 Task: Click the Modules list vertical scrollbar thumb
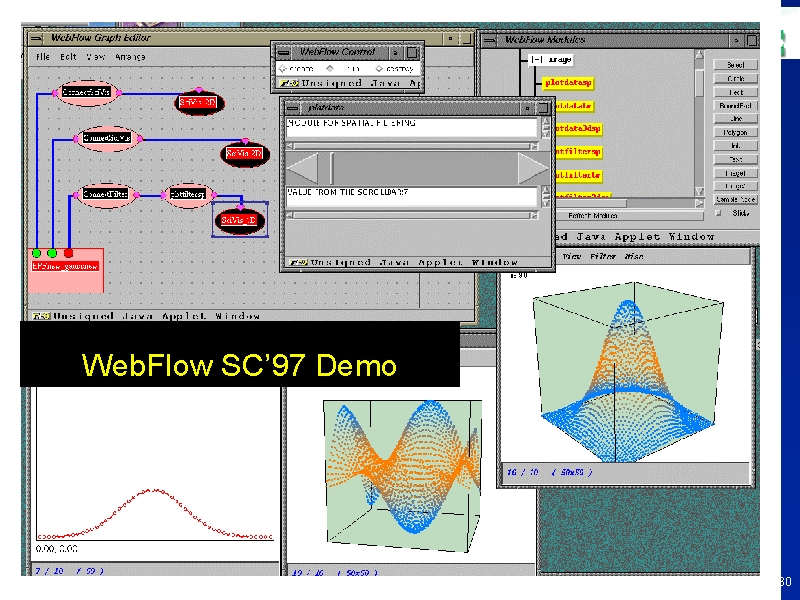(x=699, y=83)
